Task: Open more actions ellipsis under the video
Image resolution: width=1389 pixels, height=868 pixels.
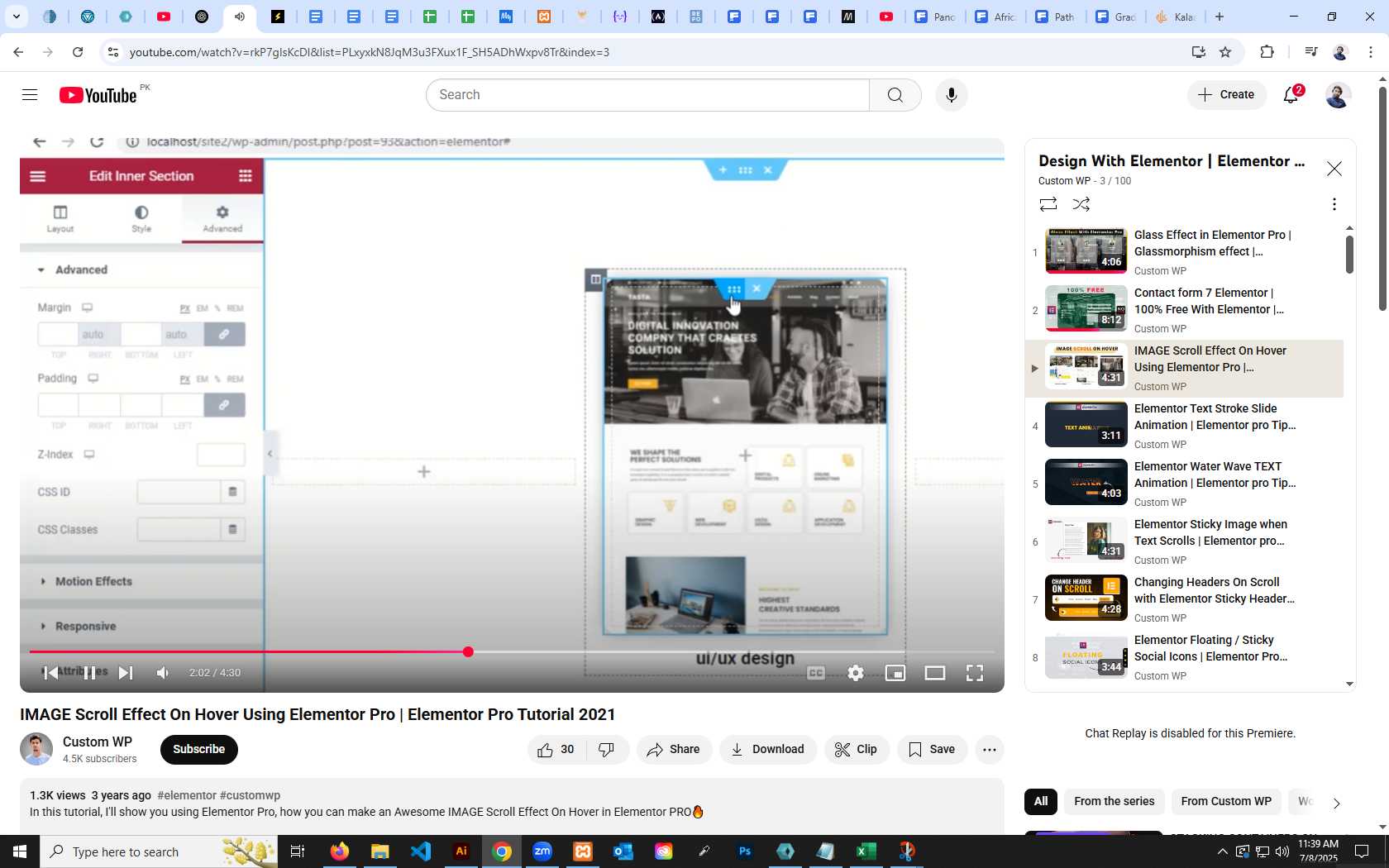Action: [990, 750]
